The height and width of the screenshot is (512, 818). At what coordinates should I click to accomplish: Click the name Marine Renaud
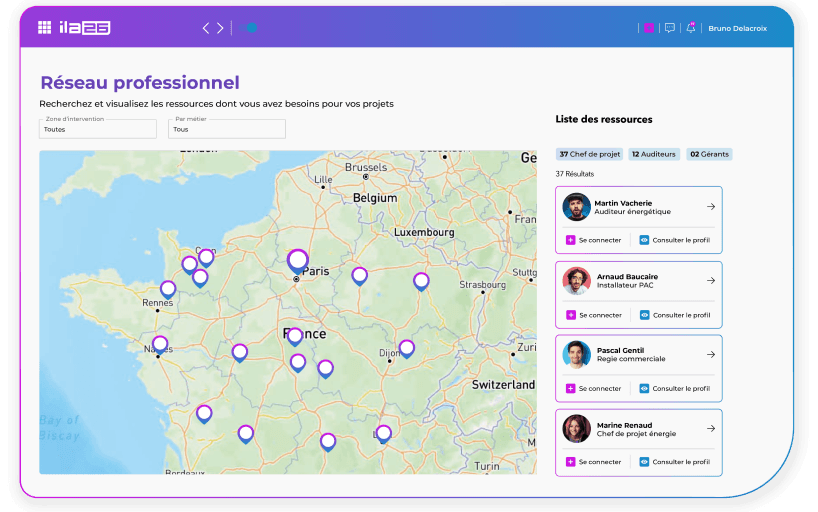click(x=624, y=425)
